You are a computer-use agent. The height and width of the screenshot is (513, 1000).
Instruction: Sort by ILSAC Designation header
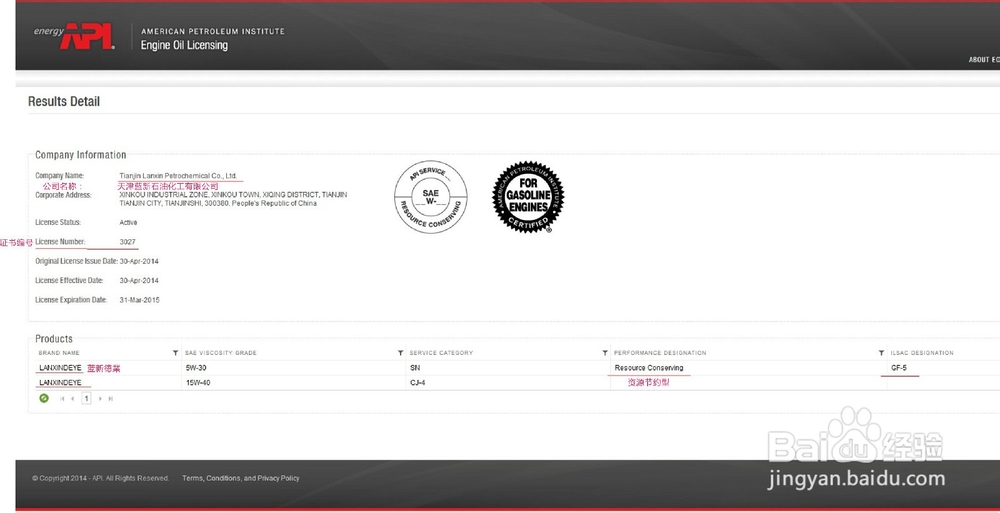click(922, 353)
